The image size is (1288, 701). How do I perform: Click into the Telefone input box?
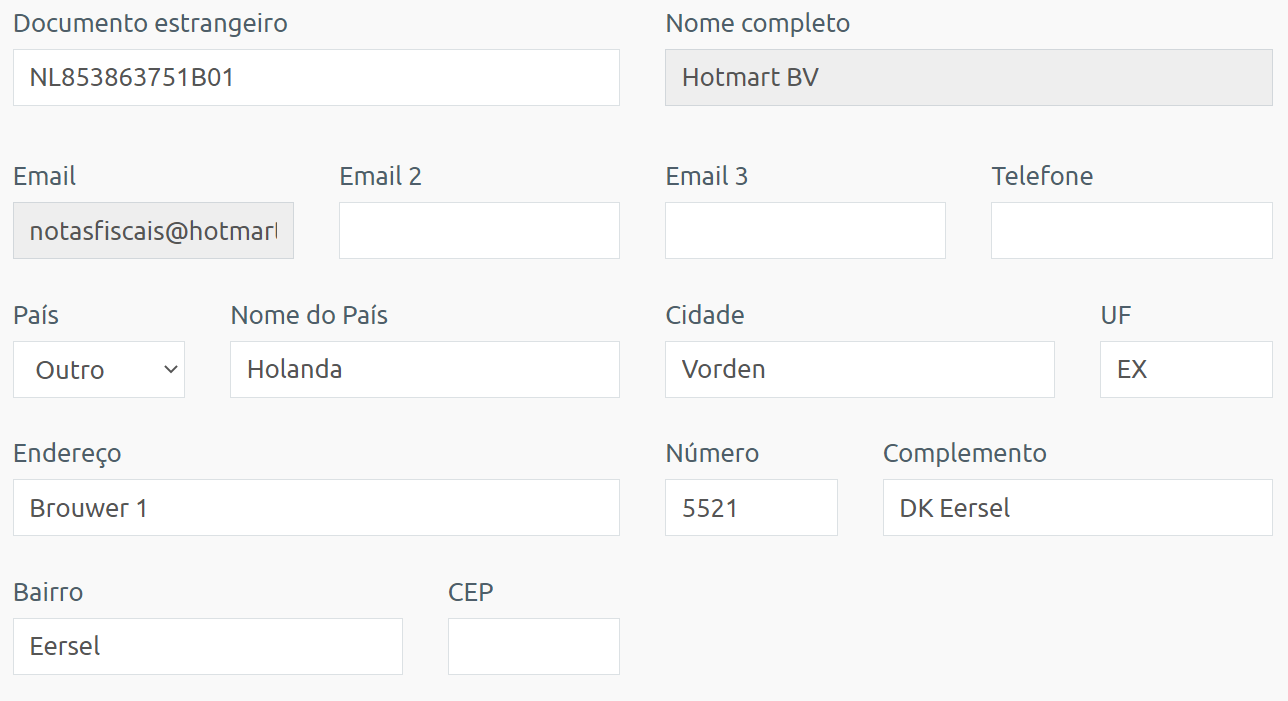[1132, 230]
